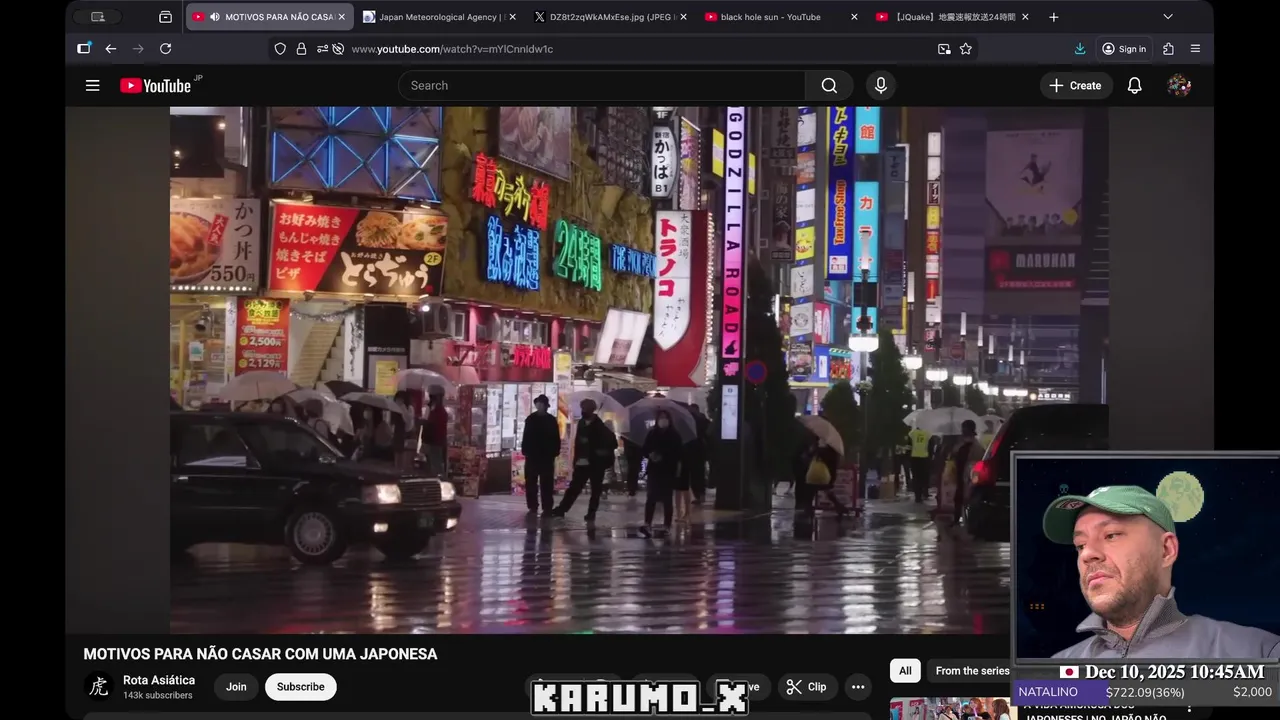Click the tracking protection shield icon

coord(280,49)
